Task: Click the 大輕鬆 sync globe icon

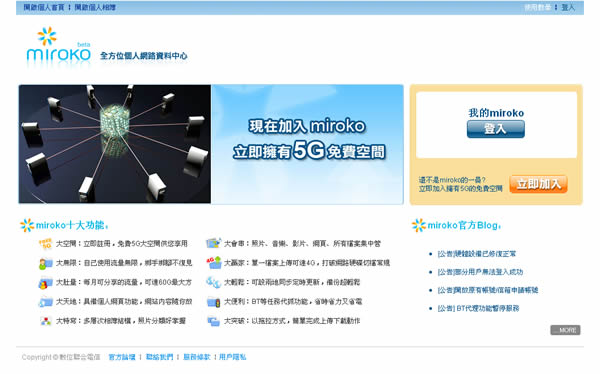Action: (x=214, y=282)
